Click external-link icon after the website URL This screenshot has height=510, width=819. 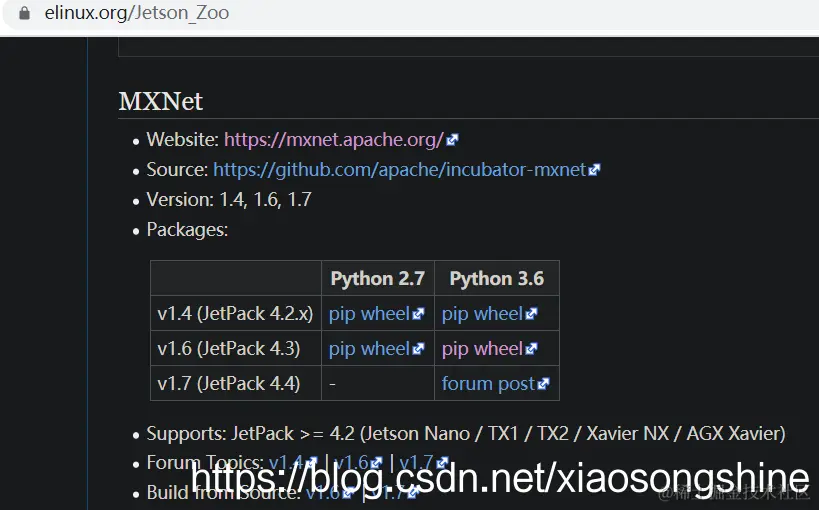452,140
